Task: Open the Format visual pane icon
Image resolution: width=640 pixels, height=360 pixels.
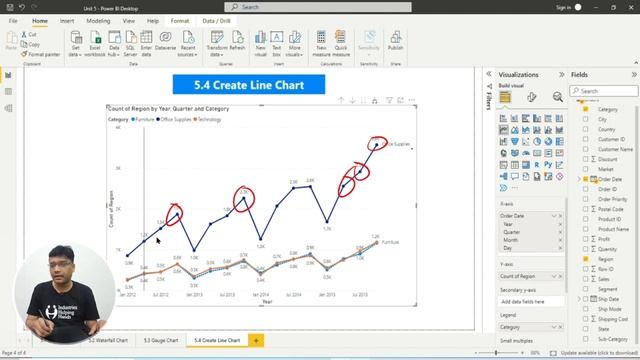Action: pyautogui.click(x=531, y=97)
